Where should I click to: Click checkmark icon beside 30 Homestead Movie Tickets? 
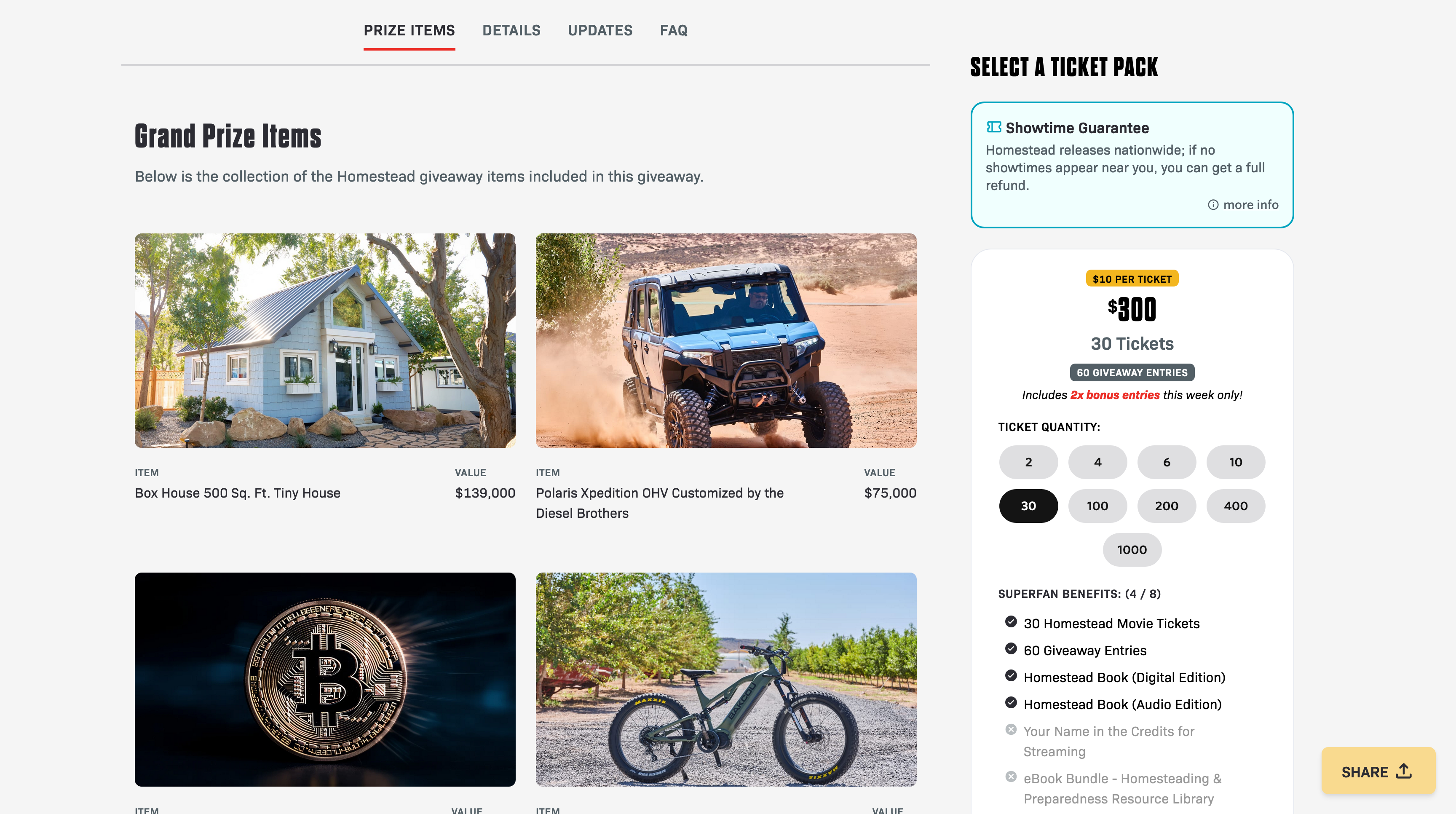coord(1011,622)
